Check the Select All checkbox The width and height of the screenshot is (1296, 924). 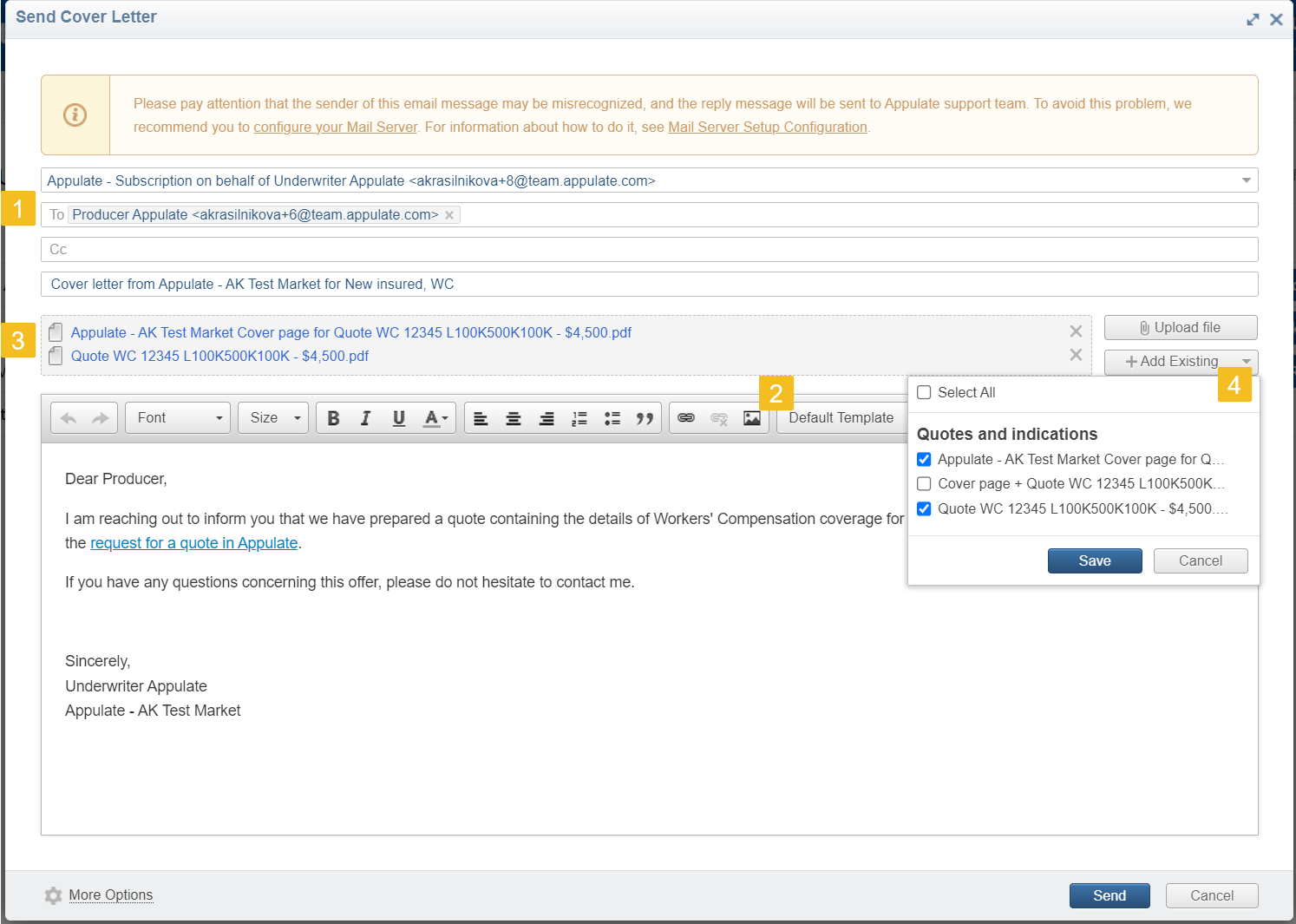(924, 392)
